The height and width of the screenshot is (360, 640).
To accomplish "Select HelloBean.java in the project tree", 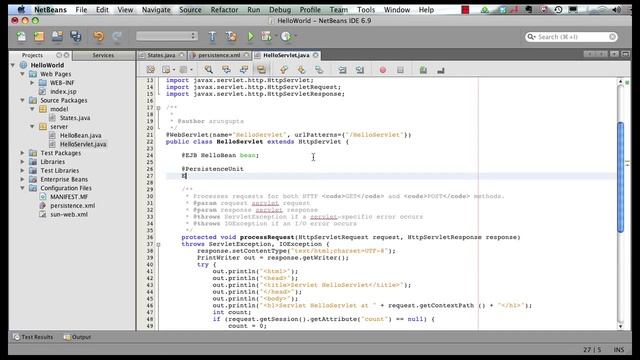I will 80,135.
